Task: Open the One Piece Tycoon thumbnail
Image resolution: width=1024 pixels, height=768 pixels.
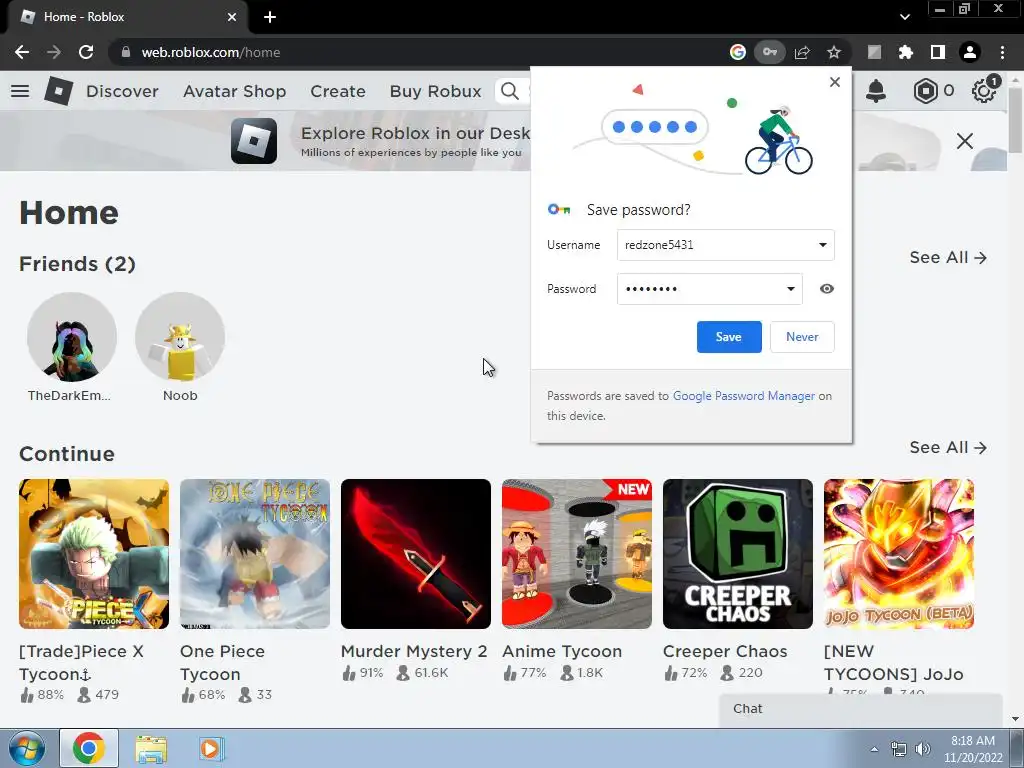Action: click(255, 554)
